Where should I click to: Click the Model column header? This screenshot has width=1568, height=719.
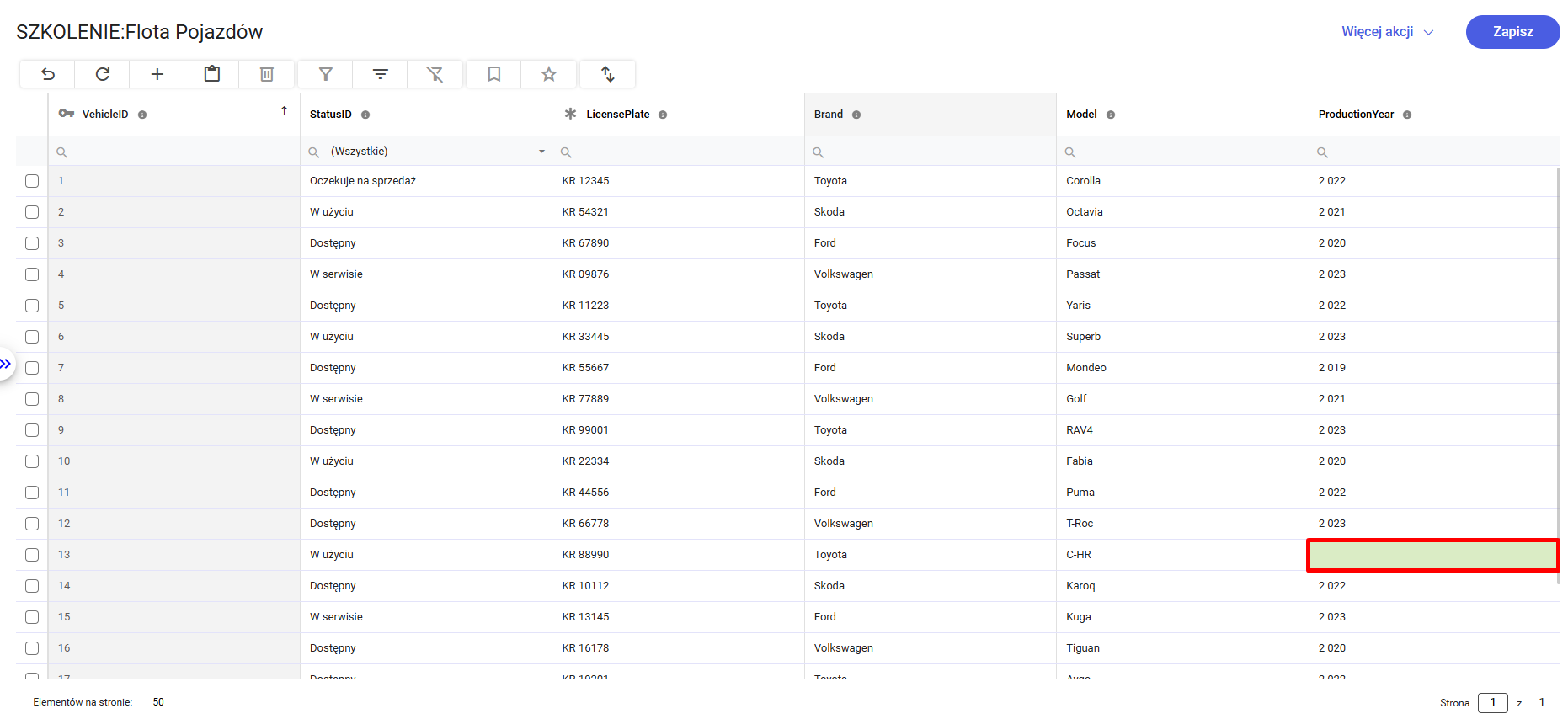tap(1081, 115)
